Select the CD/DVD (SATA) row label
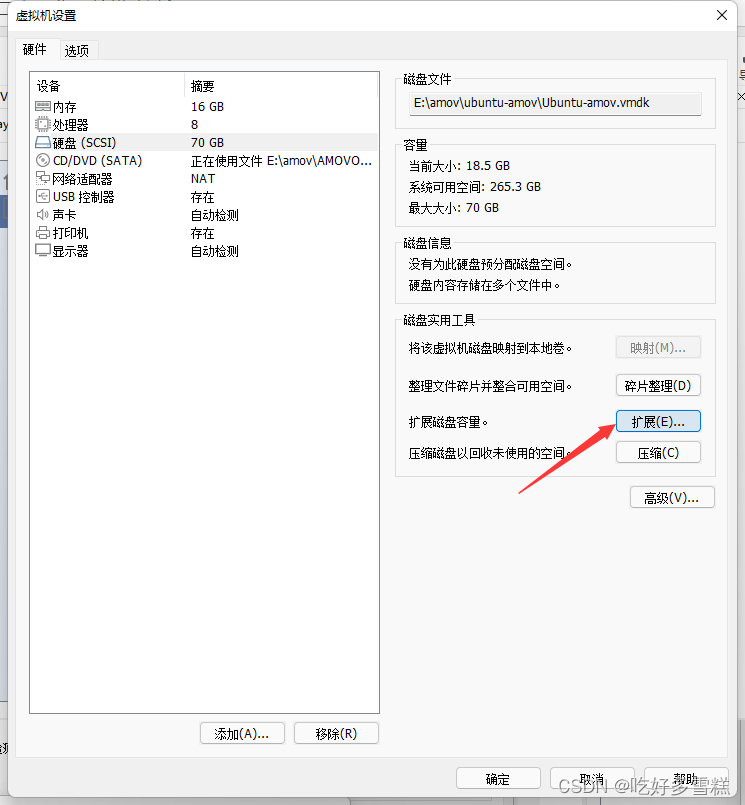Viewport: 745px width, 805px height. (x=98, y=161)
